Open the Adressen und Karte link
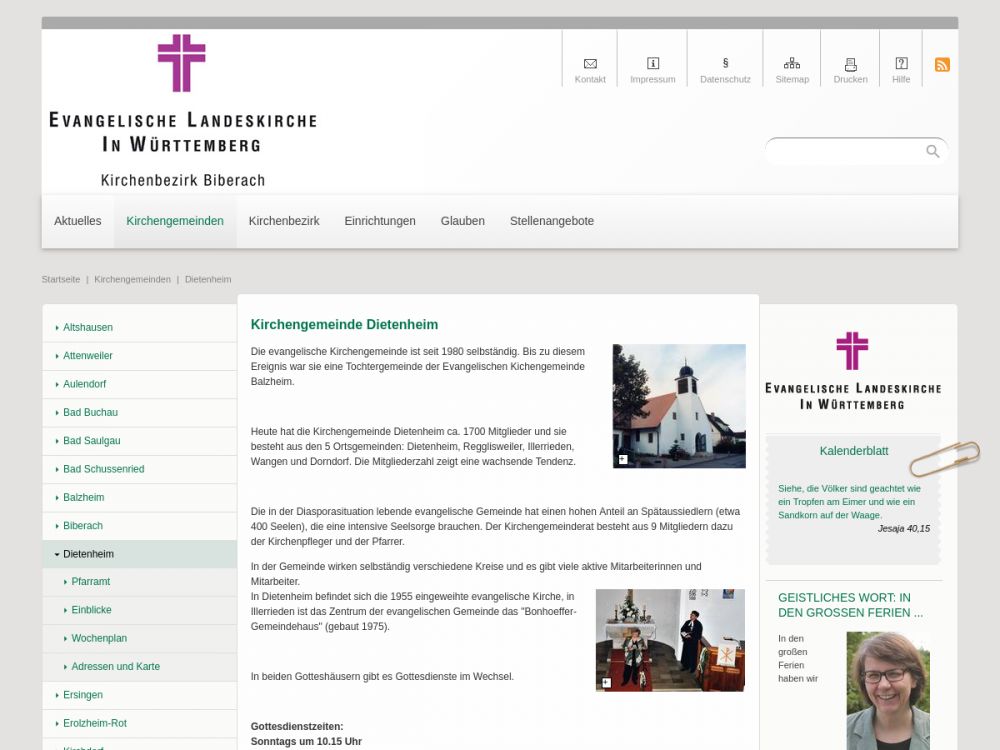The height and width of the screenshot is (750, 1000). coord(115,667)
